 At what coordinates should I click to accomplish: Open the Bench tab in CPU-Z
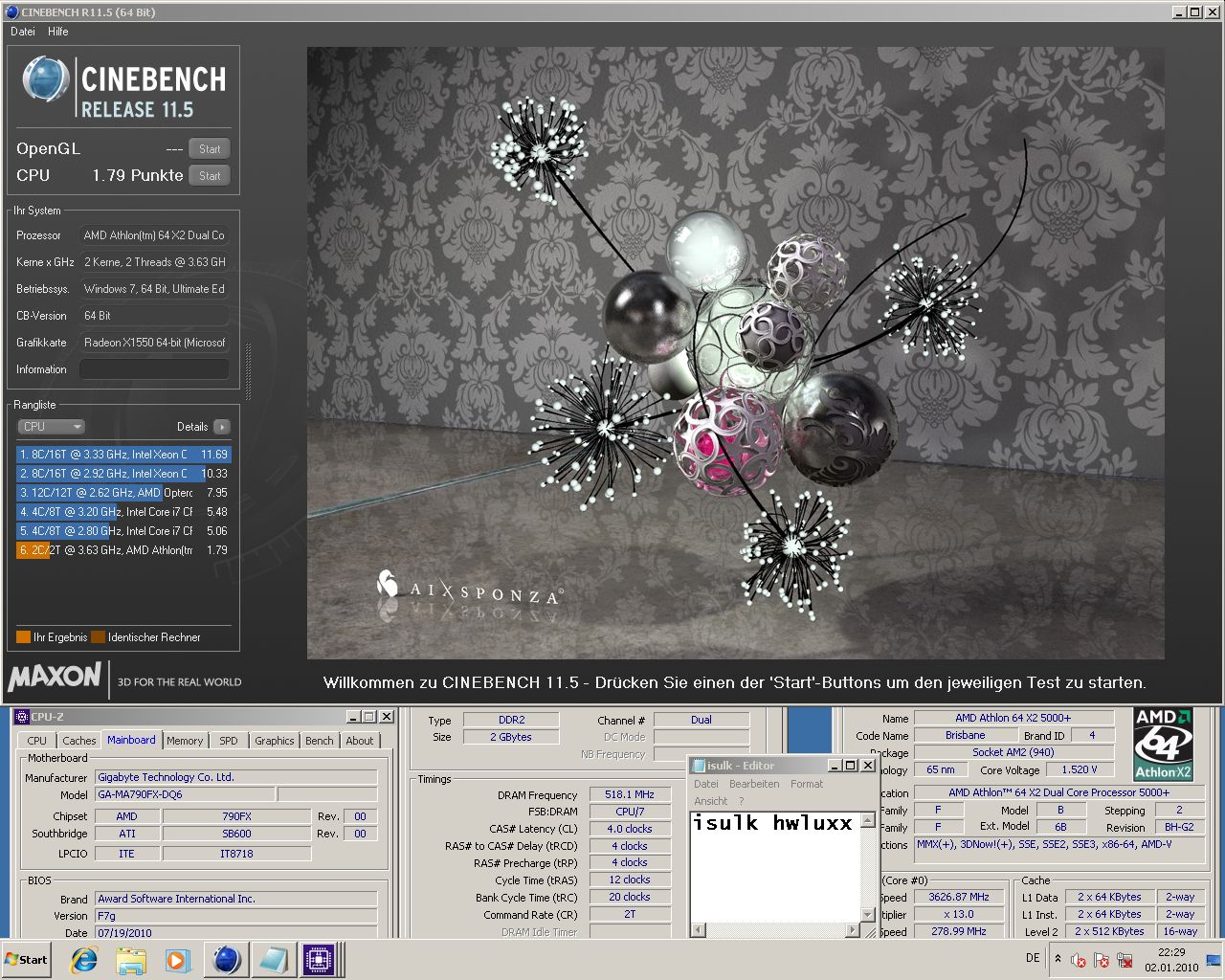(x=320, y=741)
